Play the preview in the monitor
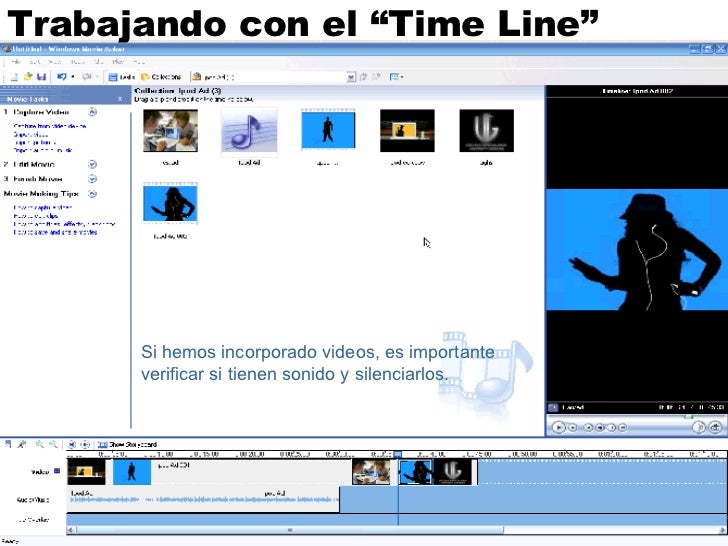This screenshot has height=546, width=728. 559,427
